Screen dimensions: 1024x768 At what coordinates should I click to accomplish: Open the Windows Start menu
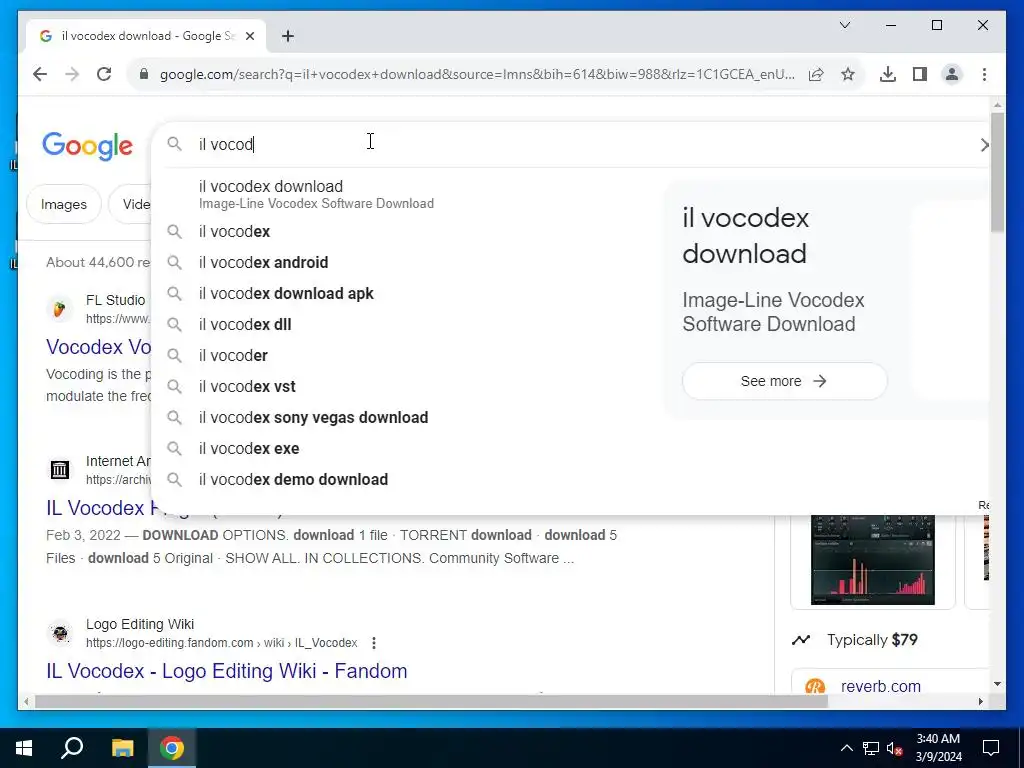tap(24, 748)
